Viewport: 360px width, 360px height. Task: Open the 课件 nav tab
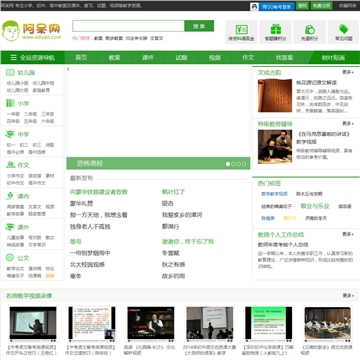148,57
